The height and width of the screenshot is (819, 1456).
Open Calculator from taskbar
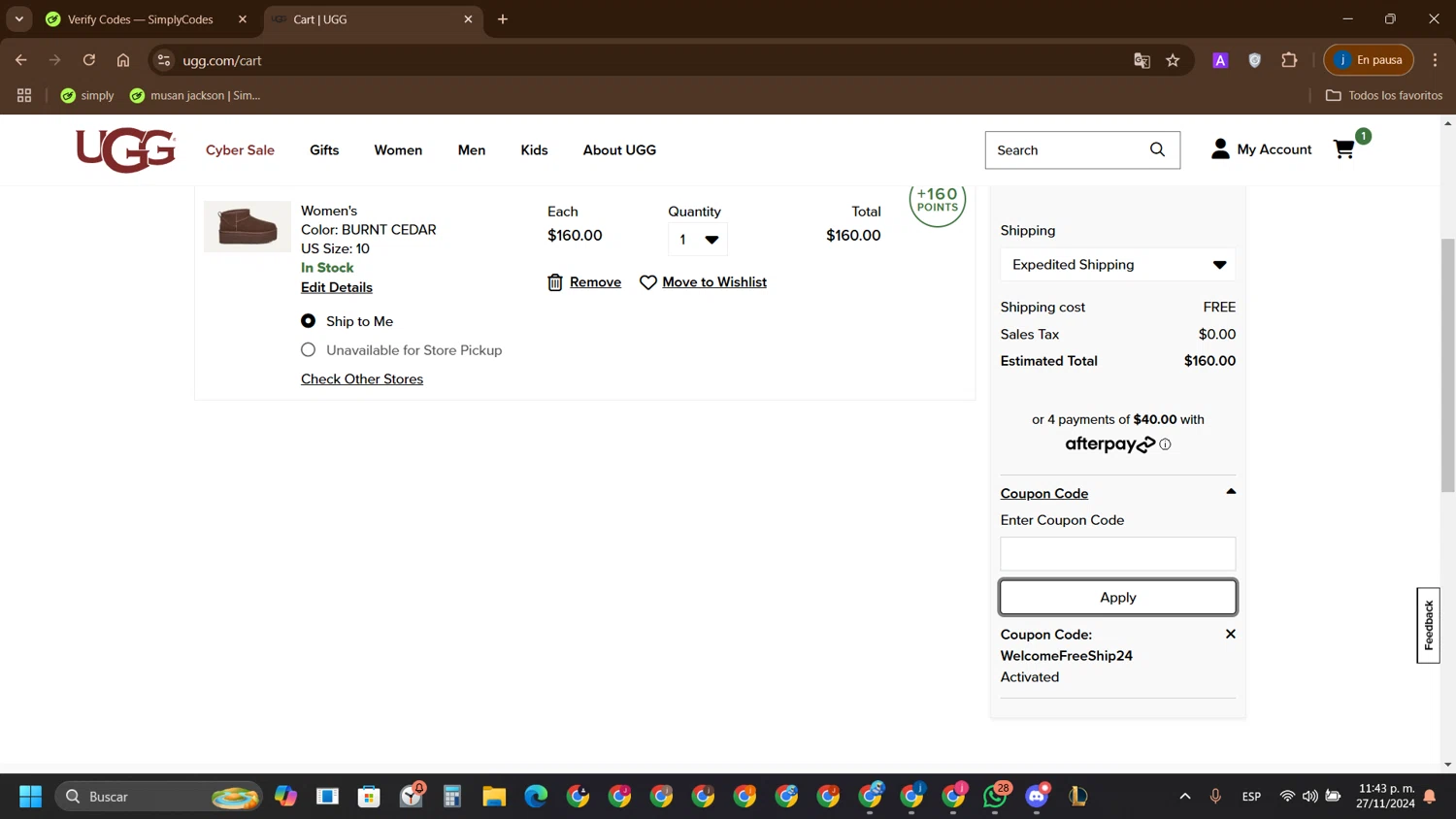(x=452, y=797)
